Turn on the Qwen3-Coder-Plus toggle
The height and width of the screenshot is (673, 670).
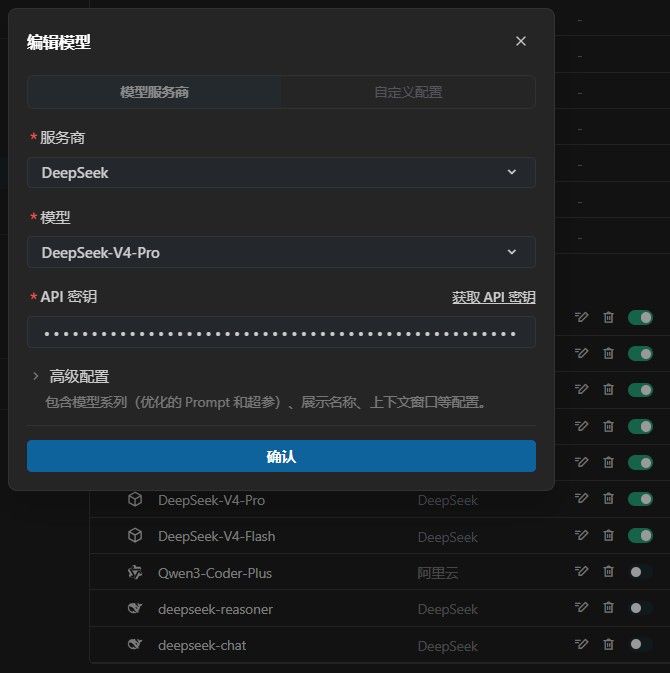pos(640,572)
